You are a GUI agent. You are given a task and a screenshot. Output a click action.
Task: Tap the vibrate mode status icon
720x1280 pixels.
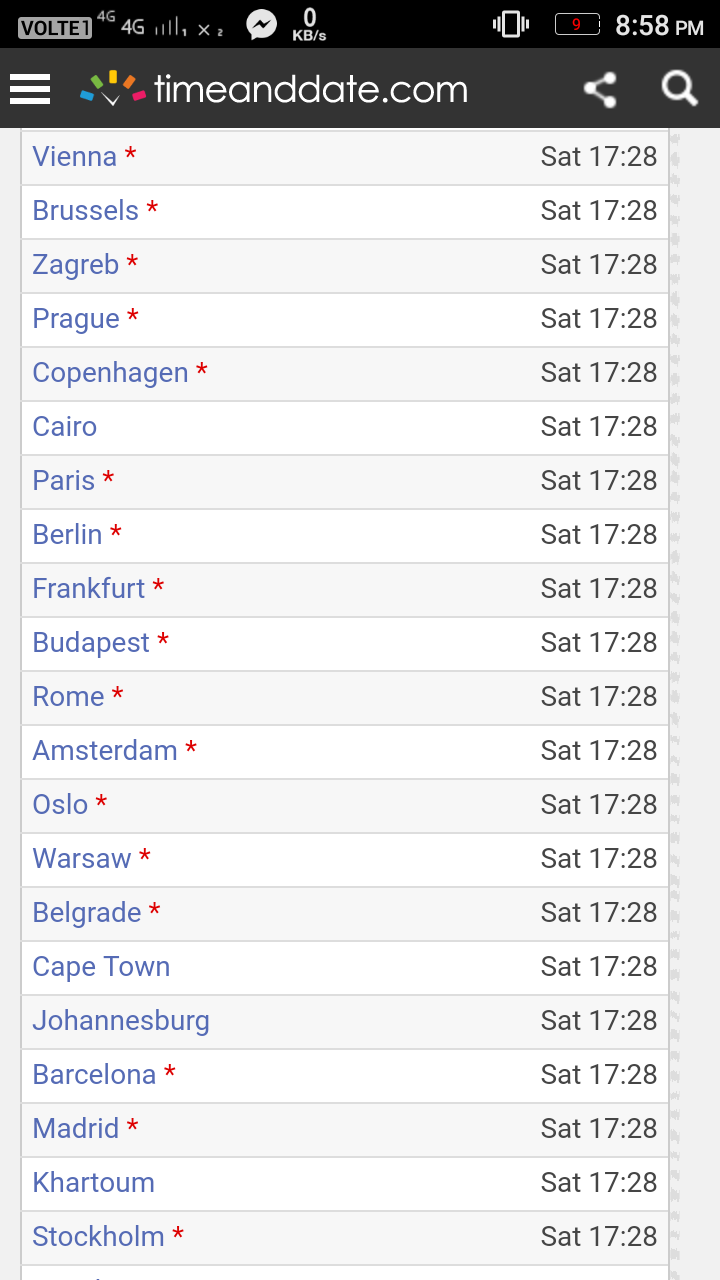coord(511,24)
